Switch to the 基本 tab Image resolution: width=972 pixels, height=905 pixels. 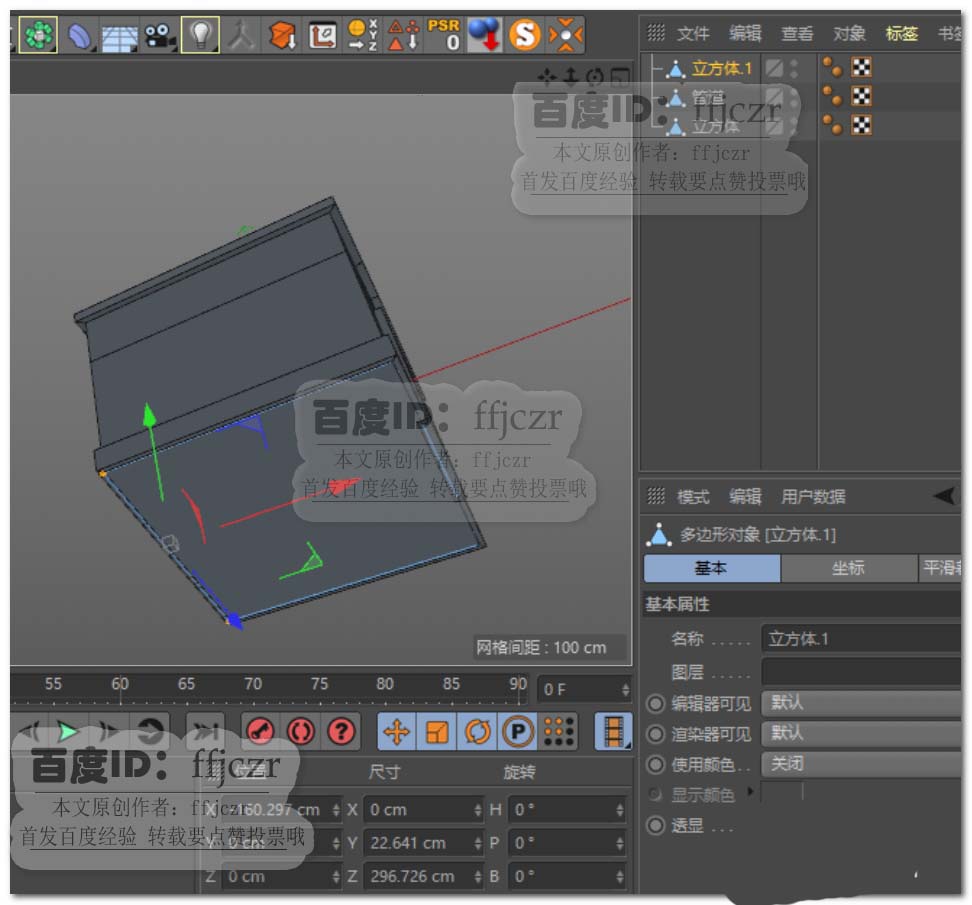tap(712, 568)
